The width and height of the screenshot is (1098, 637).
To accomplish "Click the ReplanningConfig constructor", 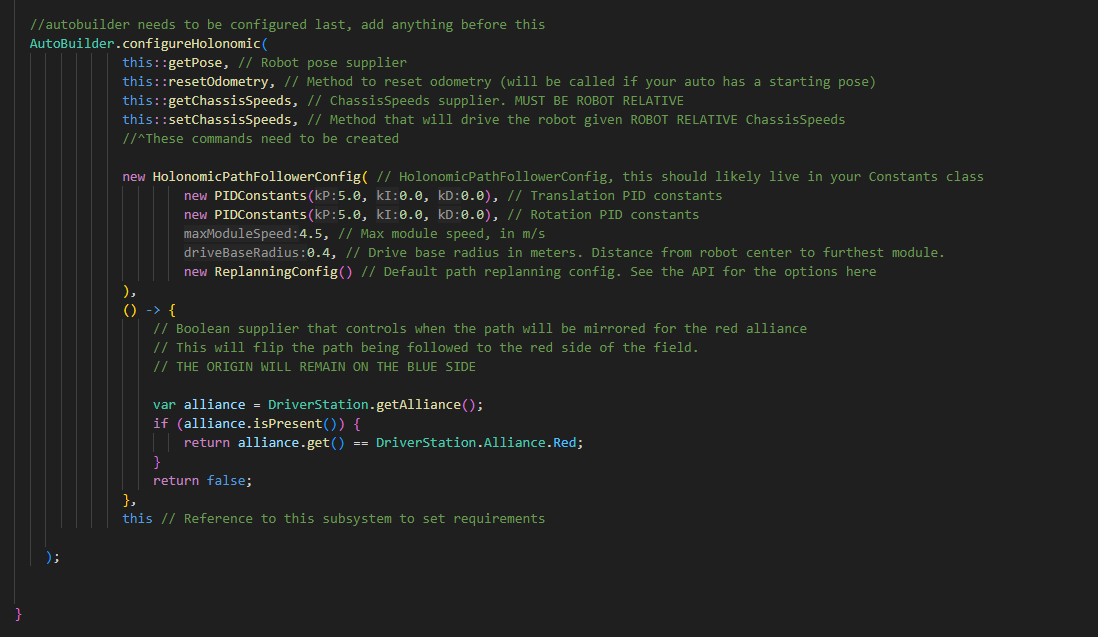I will tap(276, 271).
